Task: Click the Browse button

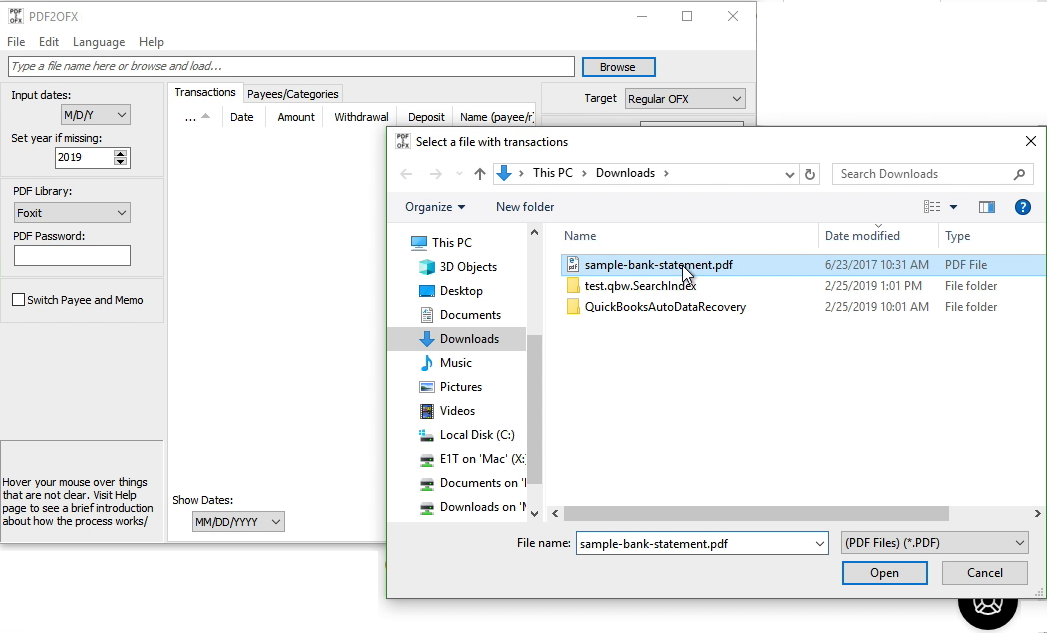Action: click(618, 67)
